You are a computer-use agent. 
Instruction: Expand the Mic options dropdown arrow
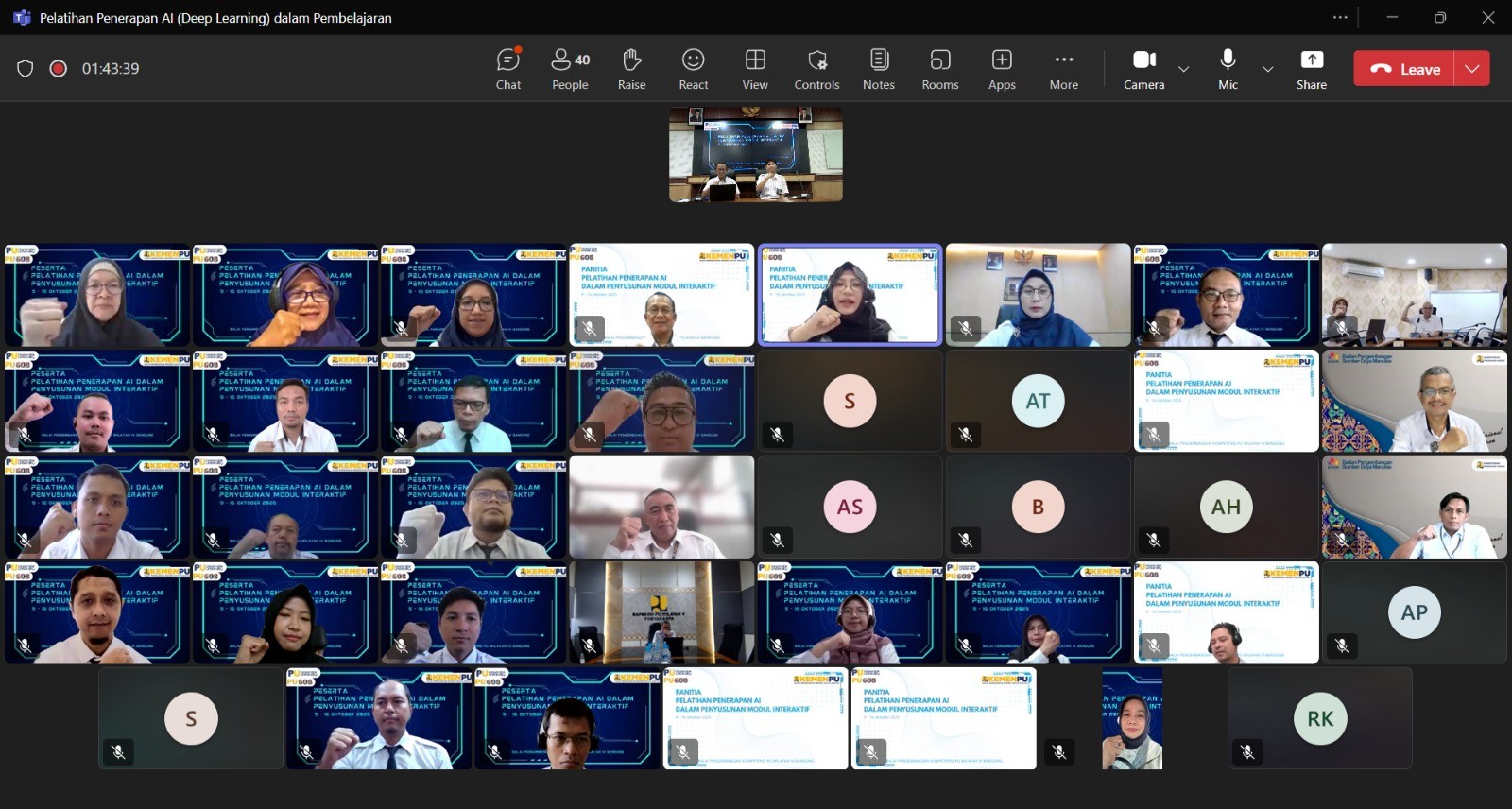click(1268, 69)
